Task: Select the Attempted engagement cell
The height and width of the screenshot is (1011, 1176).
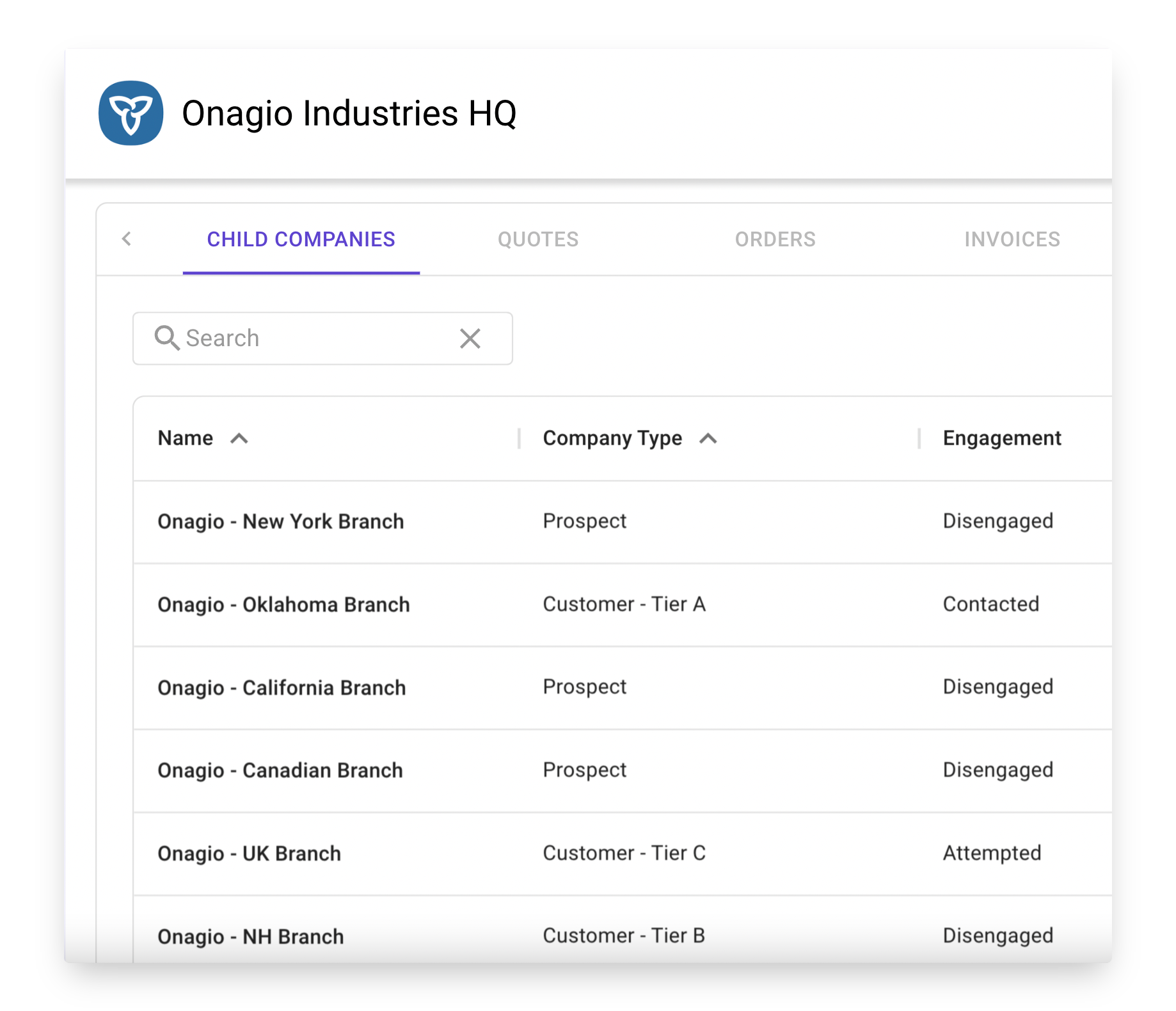Action: click(x=992, y=854)
